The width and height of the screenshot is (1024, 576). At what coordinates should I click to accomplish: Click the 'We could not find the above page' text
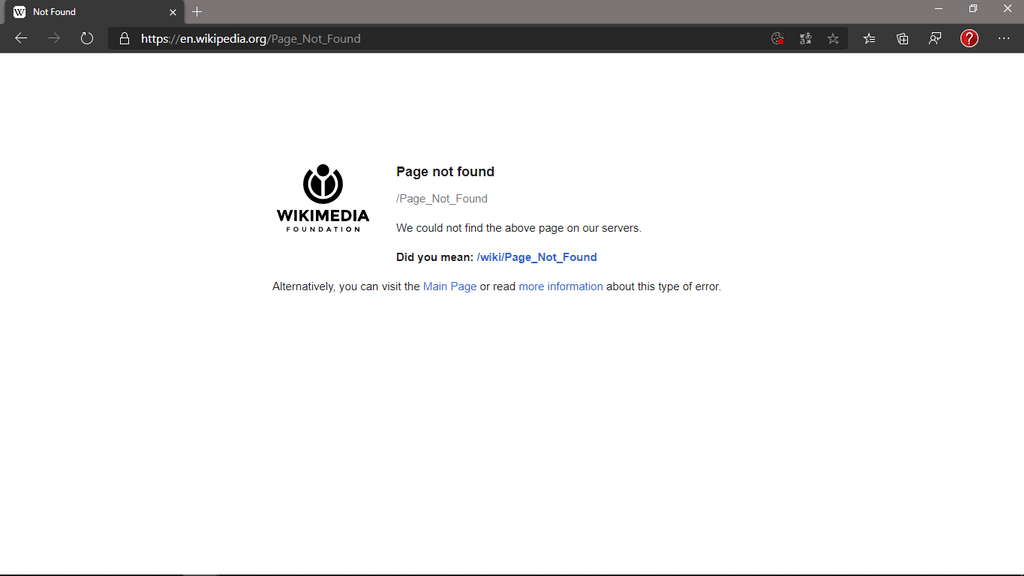(x=519, y=228)
